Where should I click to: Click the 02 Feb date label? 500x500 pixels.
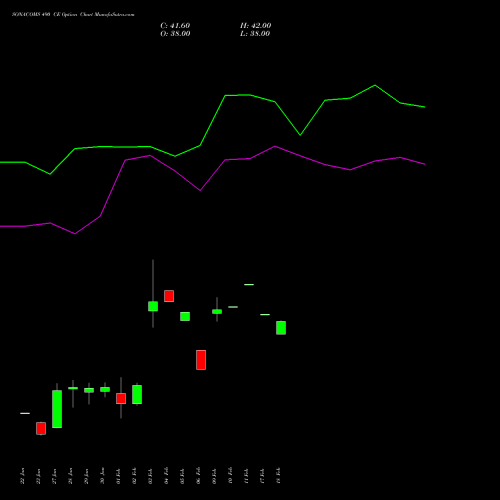coord(134,476)
